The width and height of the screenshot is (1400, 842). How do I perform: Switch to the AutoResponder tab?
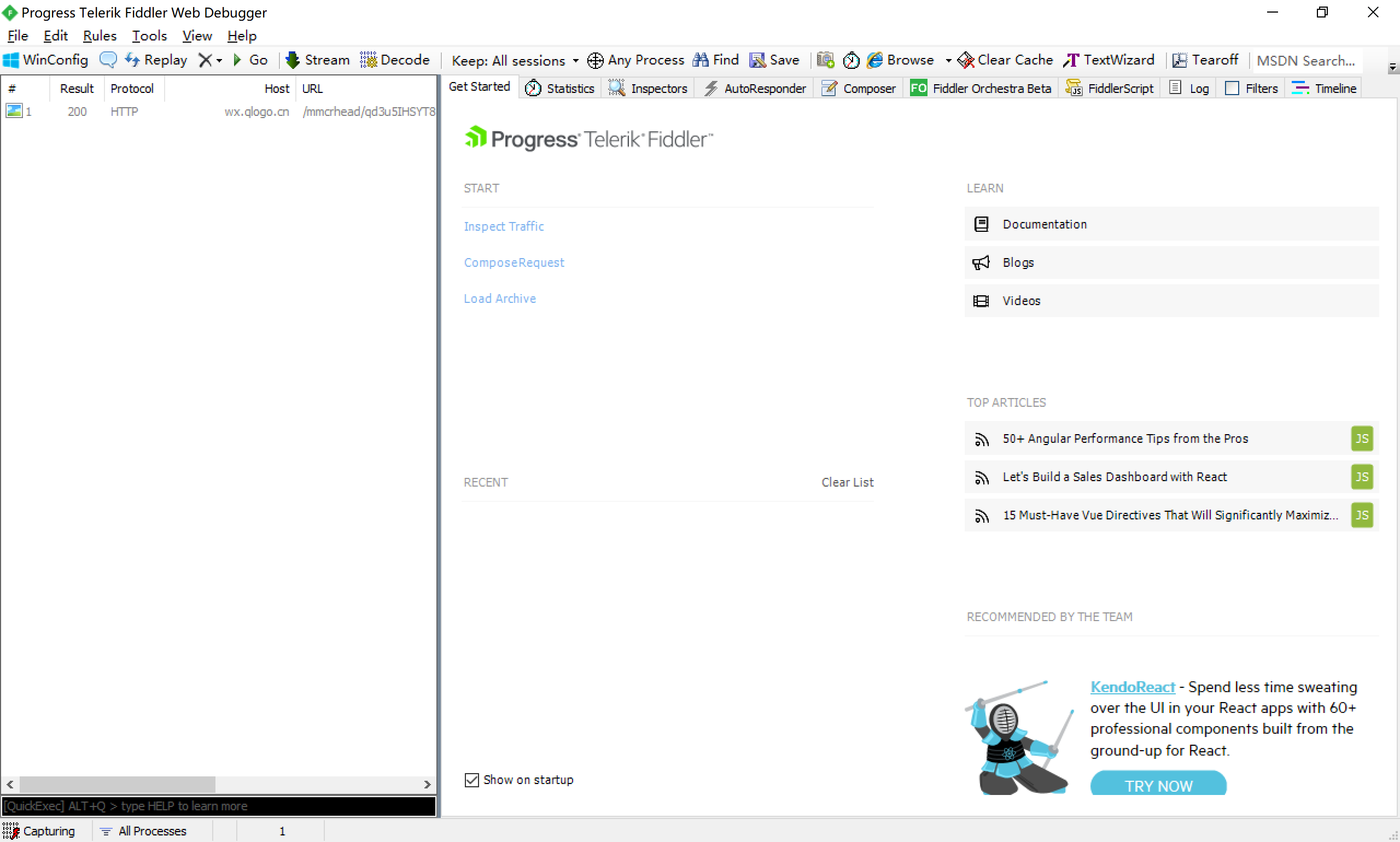coord(754,89)
